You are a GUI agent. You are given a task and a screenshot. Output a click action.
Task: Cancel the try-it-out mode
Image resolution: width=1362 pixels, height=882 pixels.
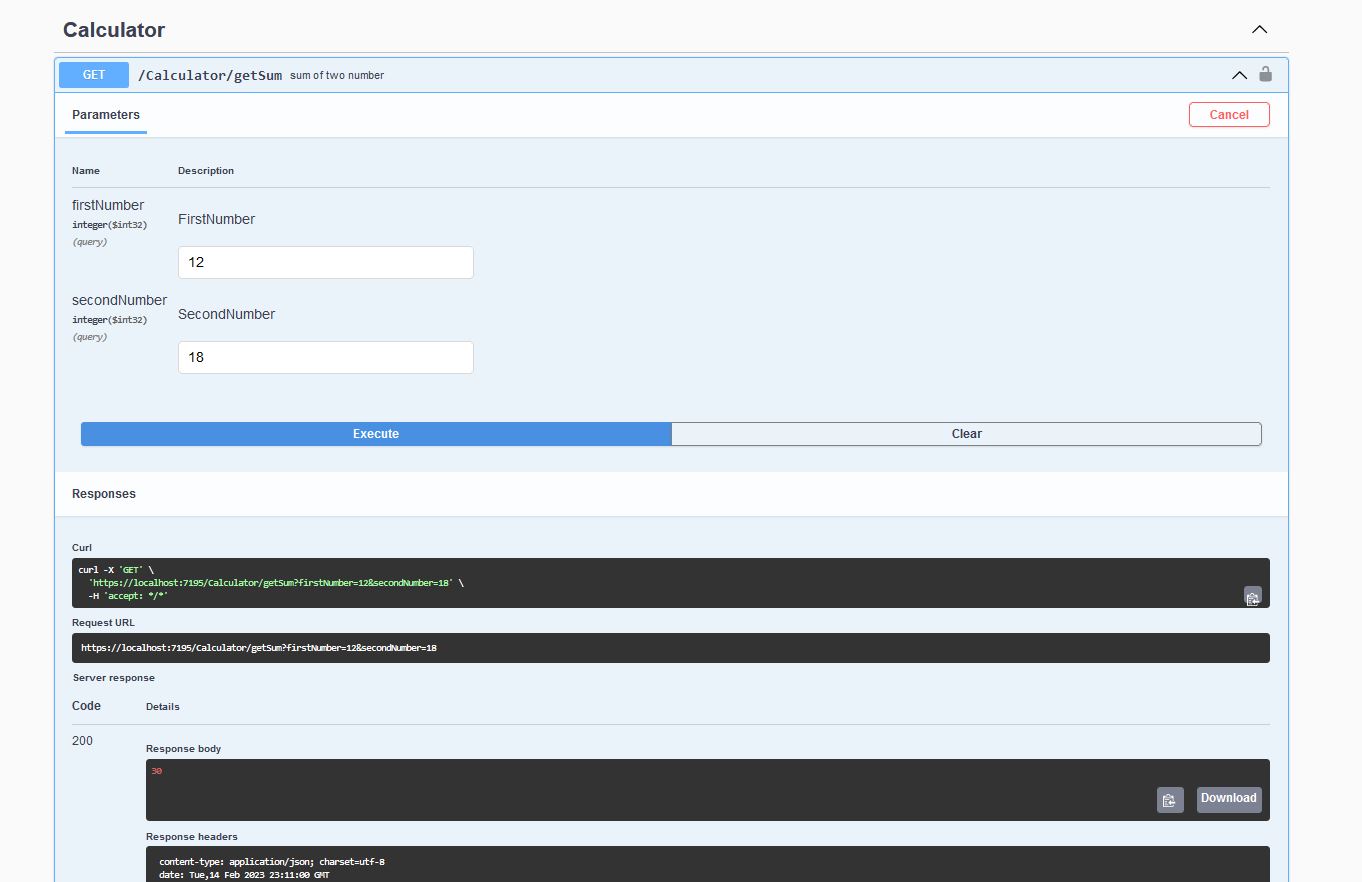[1228, 114]
